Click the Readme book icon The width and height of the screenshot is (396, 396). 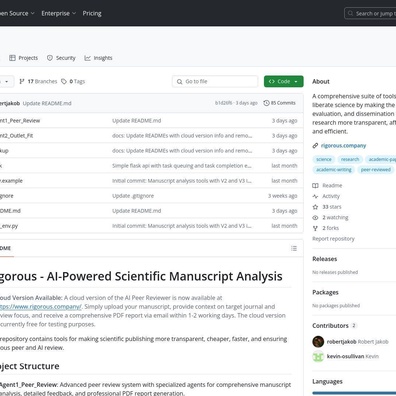pos(315,185)
